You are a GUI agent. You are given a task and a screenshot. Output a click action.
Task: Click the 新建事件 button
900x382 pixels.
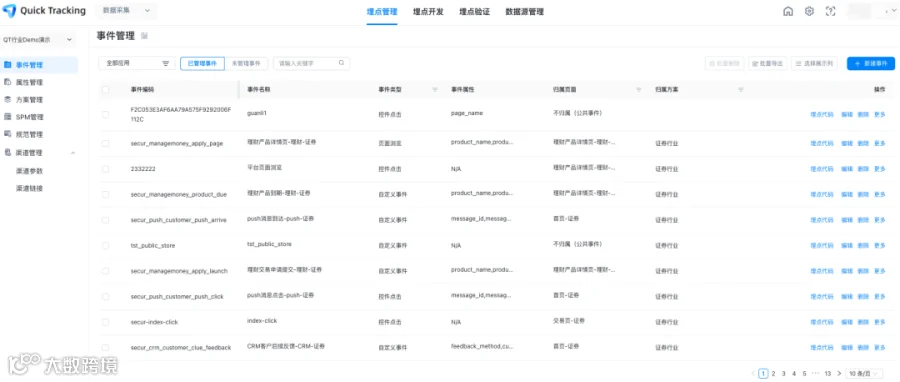pyautogui.click(x=871, y=64)
